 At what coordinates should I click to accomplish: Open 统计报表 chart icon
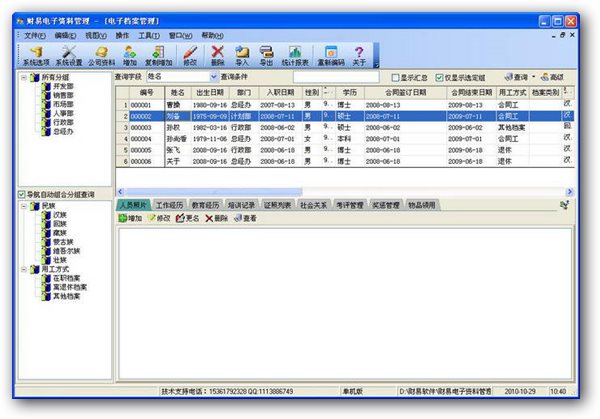[x=295, y=56]
